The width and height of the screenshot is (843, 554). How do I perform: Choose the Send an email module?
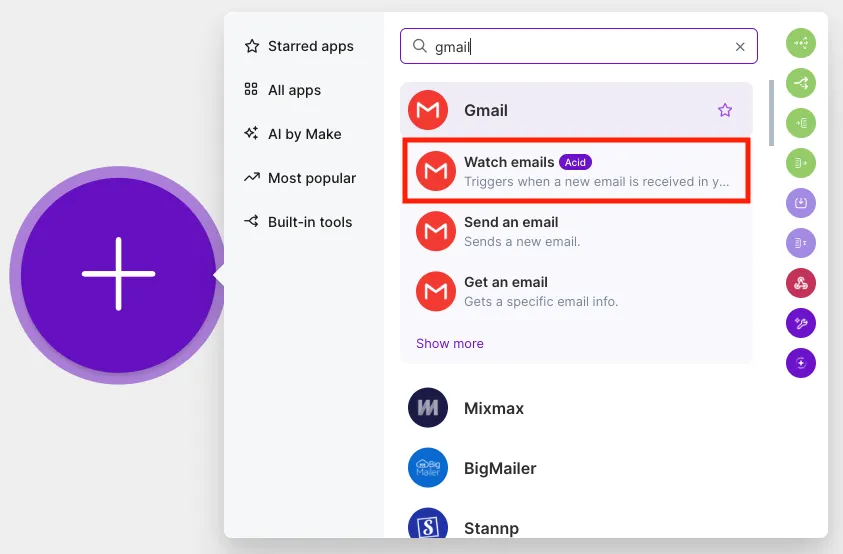click(x=576, y=231)
